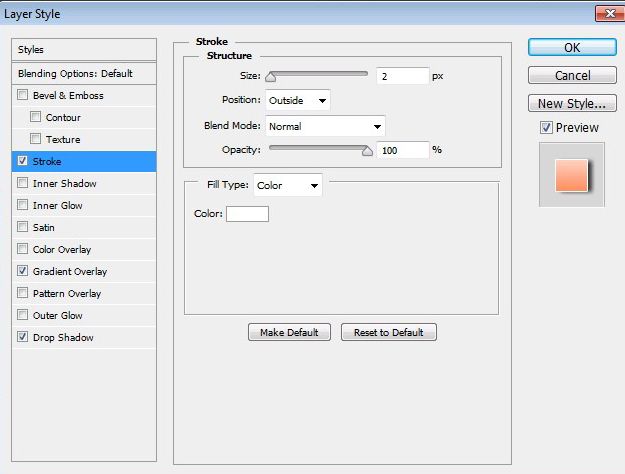The image size is (625, 474).
Task: Click the Opacity slider handle
Action: (x=367, y=151)
